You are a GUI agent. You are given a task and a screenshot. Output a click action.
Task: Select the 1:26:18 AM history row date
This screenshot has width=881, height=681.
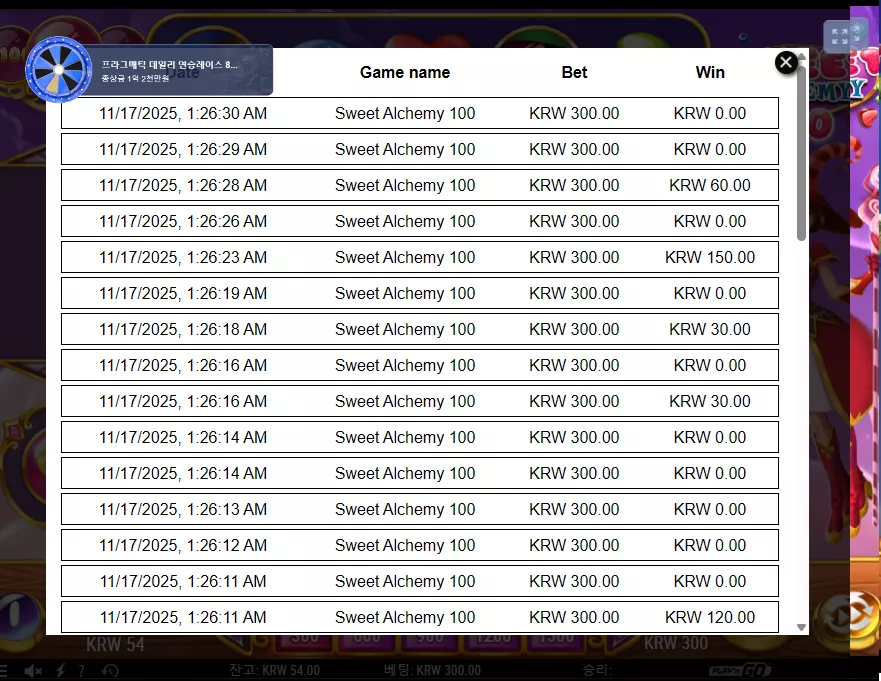click(x=183, y=329)
